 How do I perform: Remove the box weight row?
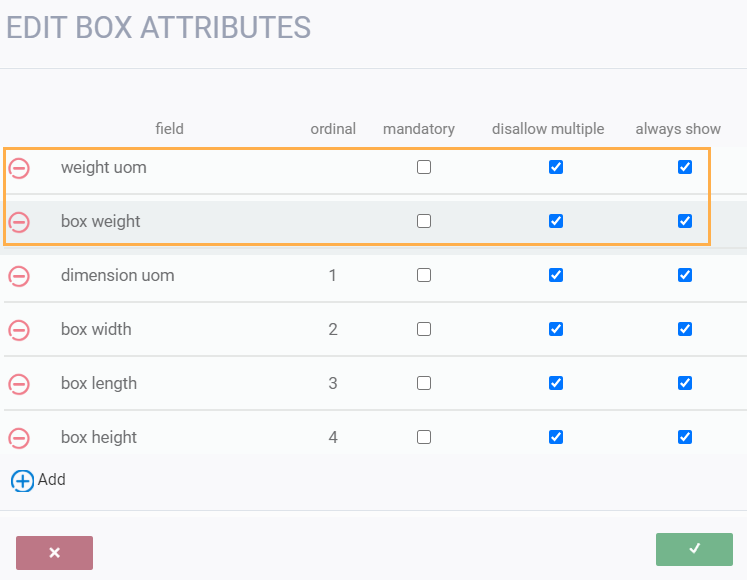point(19,222)
